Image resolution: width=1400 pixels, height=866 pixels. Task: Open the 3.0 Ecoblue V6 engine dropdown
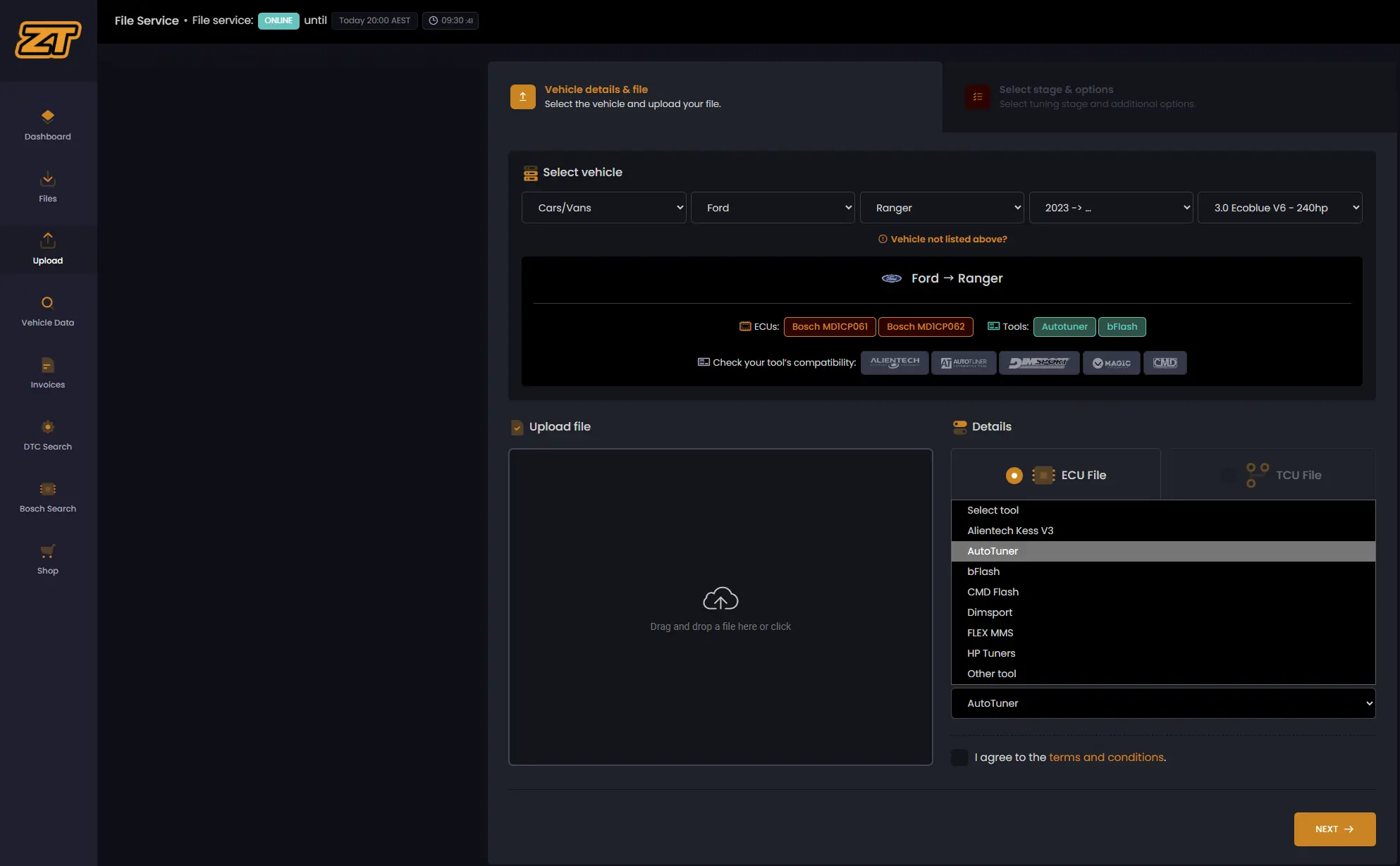coord(1280,208)
